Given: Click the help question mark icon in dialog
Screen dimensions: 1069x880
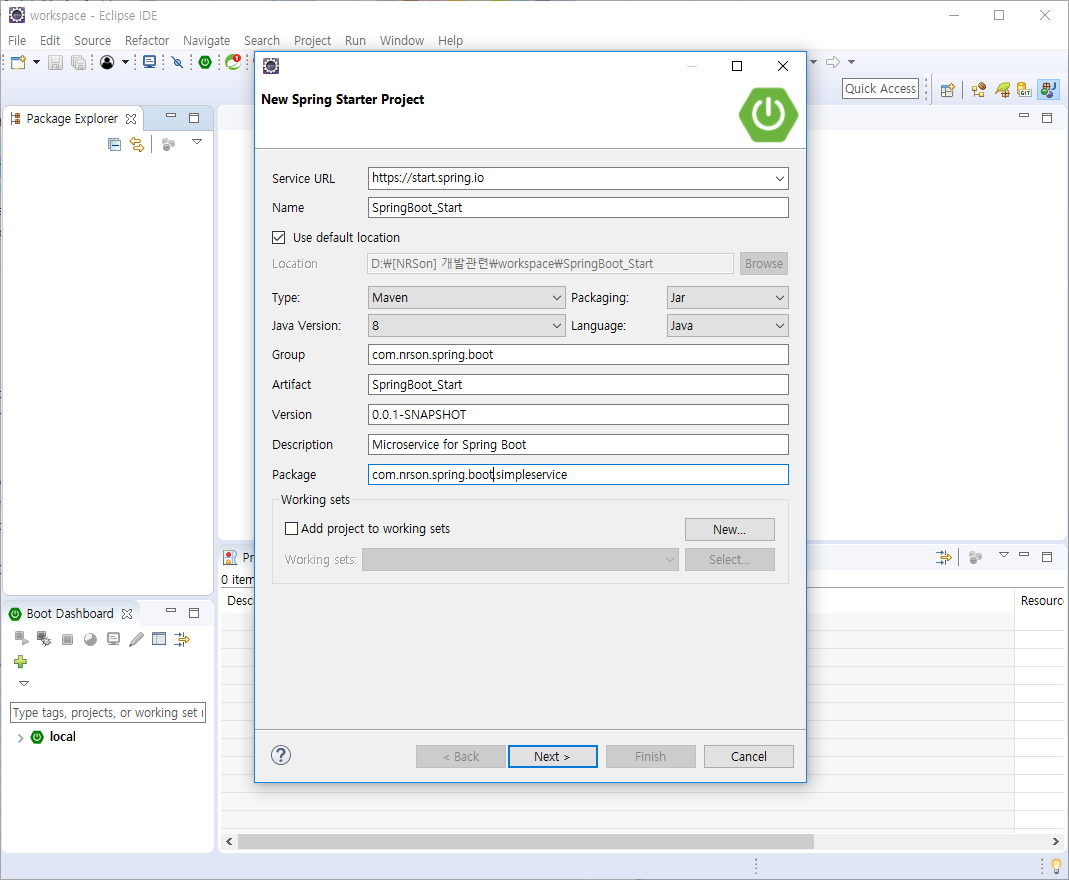Looking at the screenshot, I should tap(281, 755).
